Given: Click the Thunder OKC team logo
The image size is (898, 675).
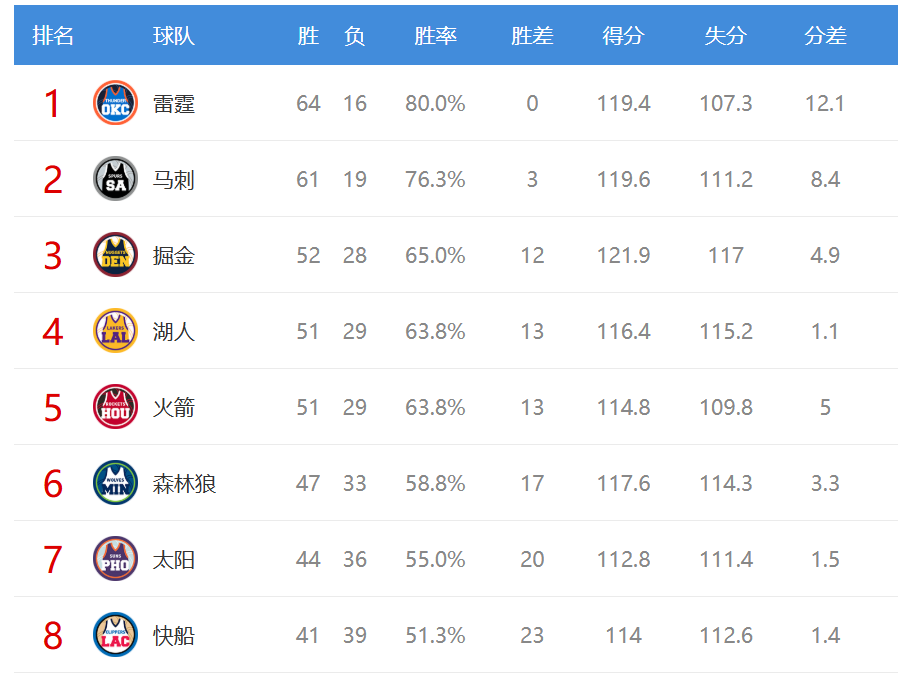Looking at the screenshot, I should click(115, 103).
